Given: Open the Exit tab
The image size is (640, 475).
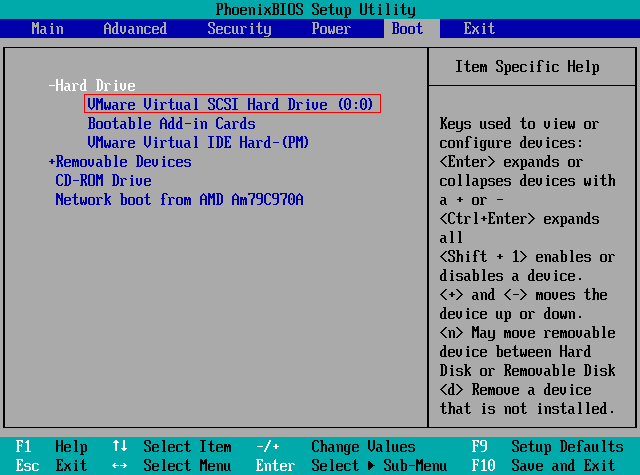Looking at the screenshot, I should tap(479, 29).
